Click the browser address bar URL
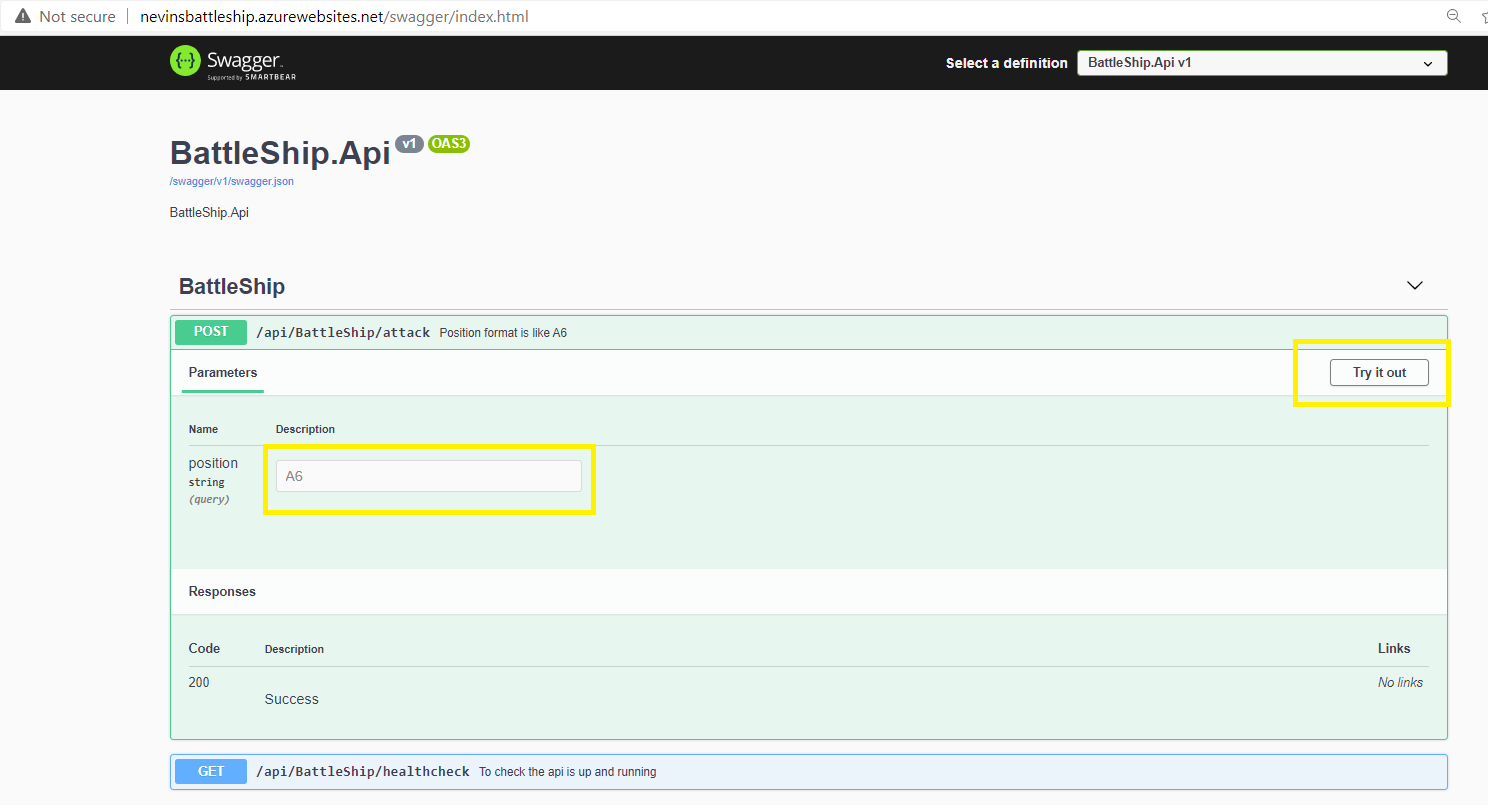This screenshot has height=805, width=1488. (x=335, y=17)
